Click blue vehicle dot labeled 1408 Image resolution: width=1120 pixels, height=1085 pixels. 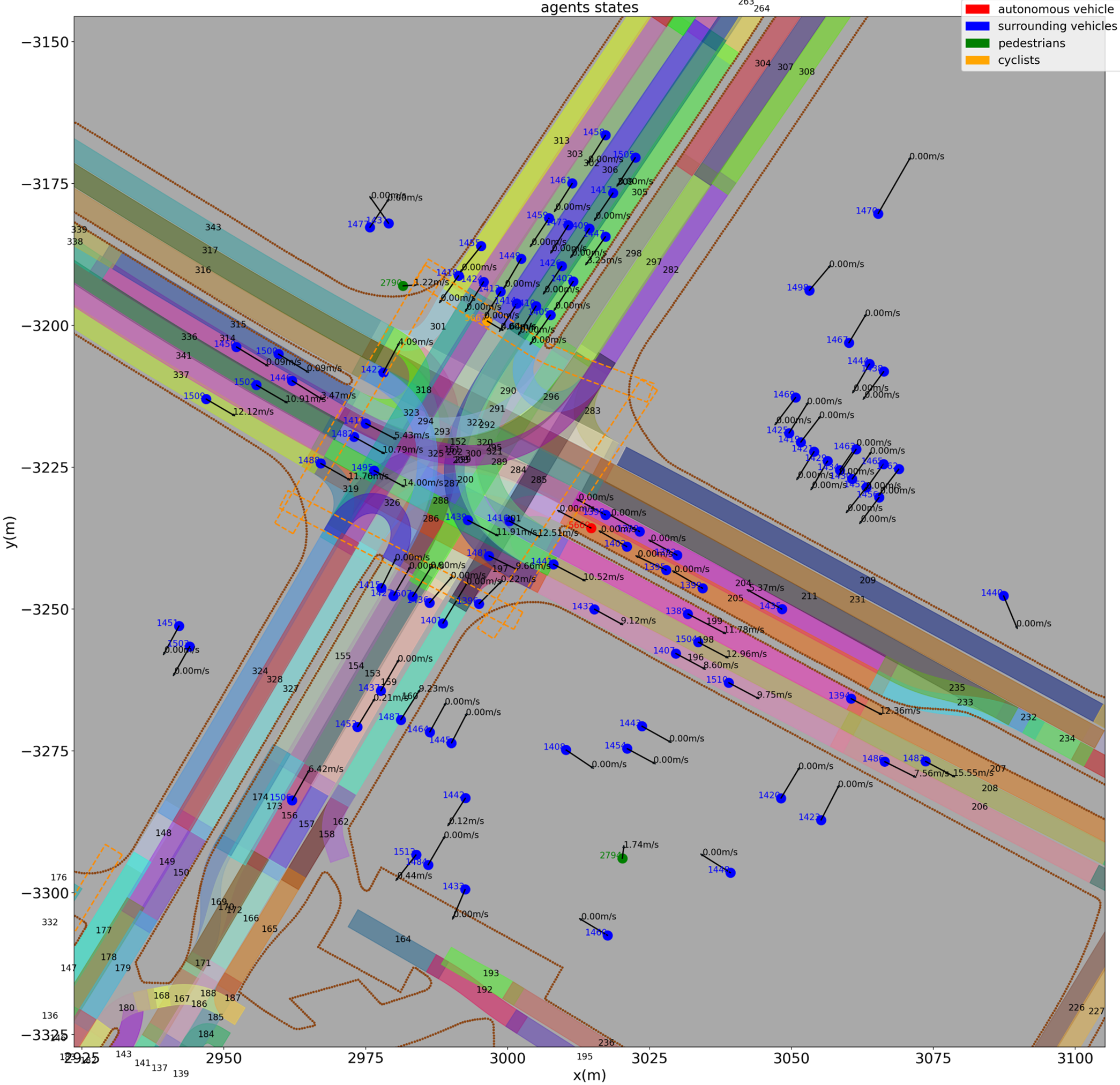pos(566,750)
